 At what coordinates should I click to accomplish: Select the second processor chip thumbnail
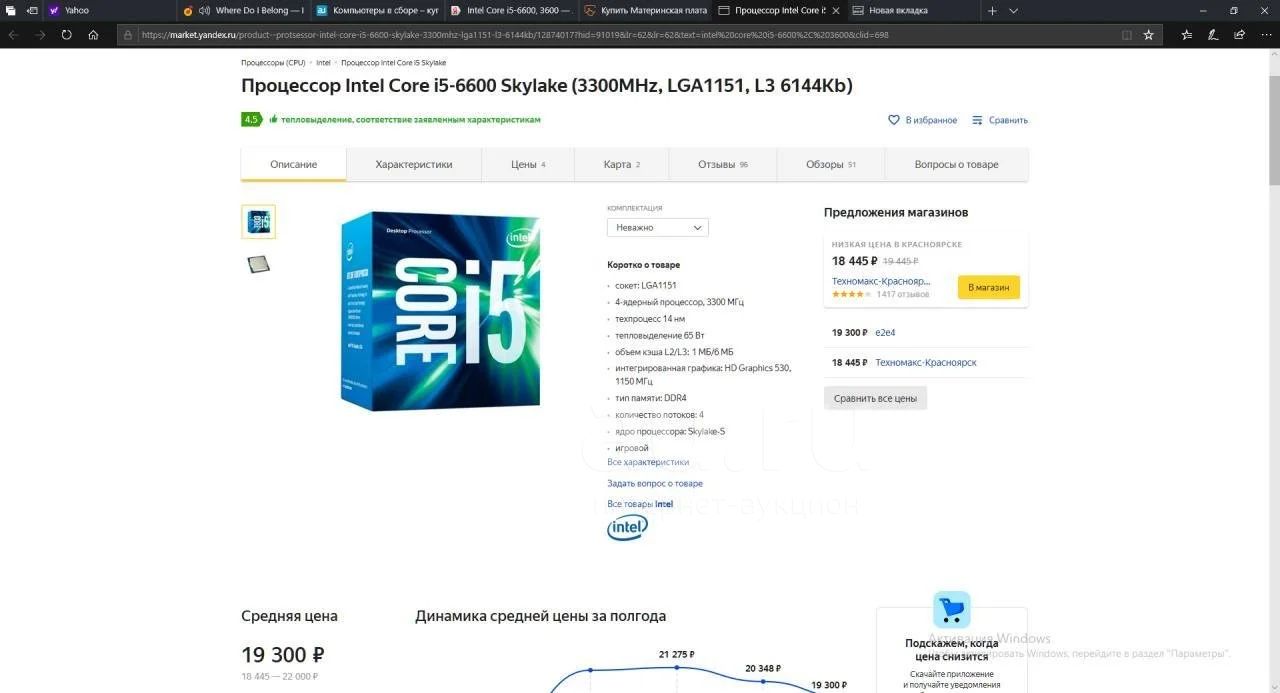coord(258,264)
